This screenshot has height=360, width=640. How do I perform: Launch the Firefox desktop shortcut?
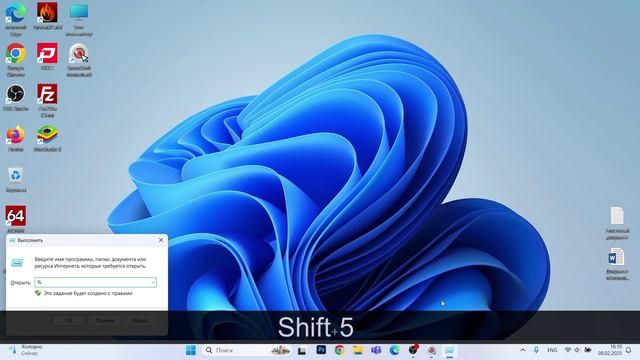[x=16, y=139]
